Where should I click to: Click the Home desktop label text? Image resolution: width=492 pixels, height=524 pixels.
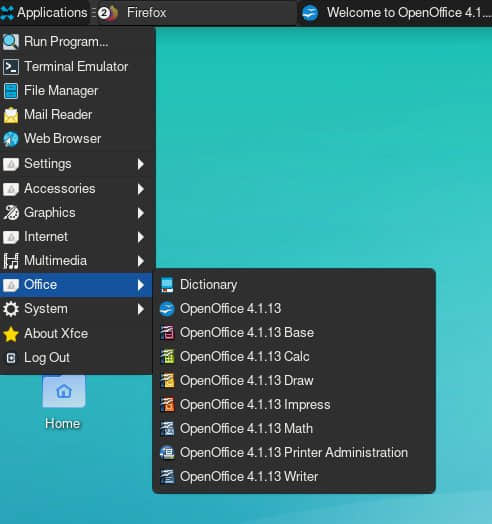pyautogui.click(x=63, y=424)
